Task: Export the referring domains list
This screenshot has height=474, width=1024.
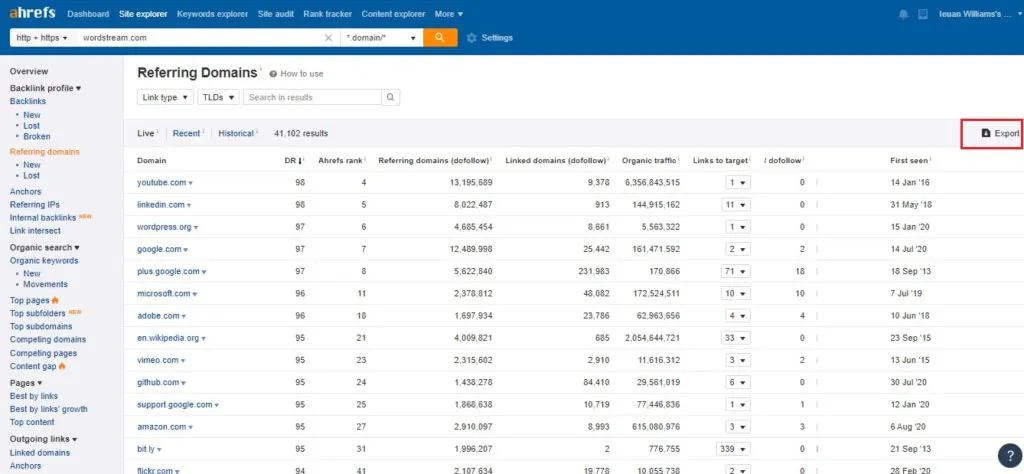Action: coord(1000,133)
